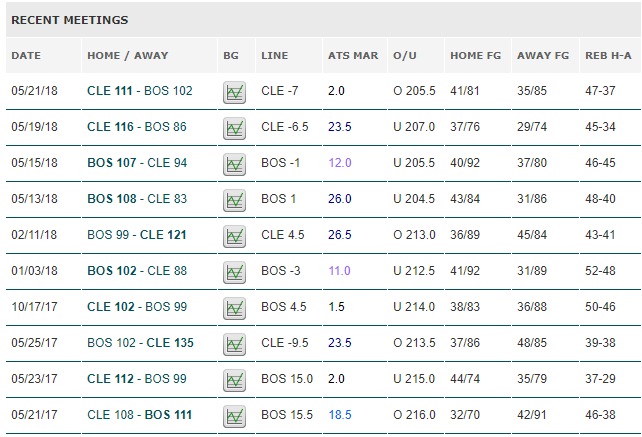
Task: Click the over/under value U 207.0
Action: click(x=414, y=127)
